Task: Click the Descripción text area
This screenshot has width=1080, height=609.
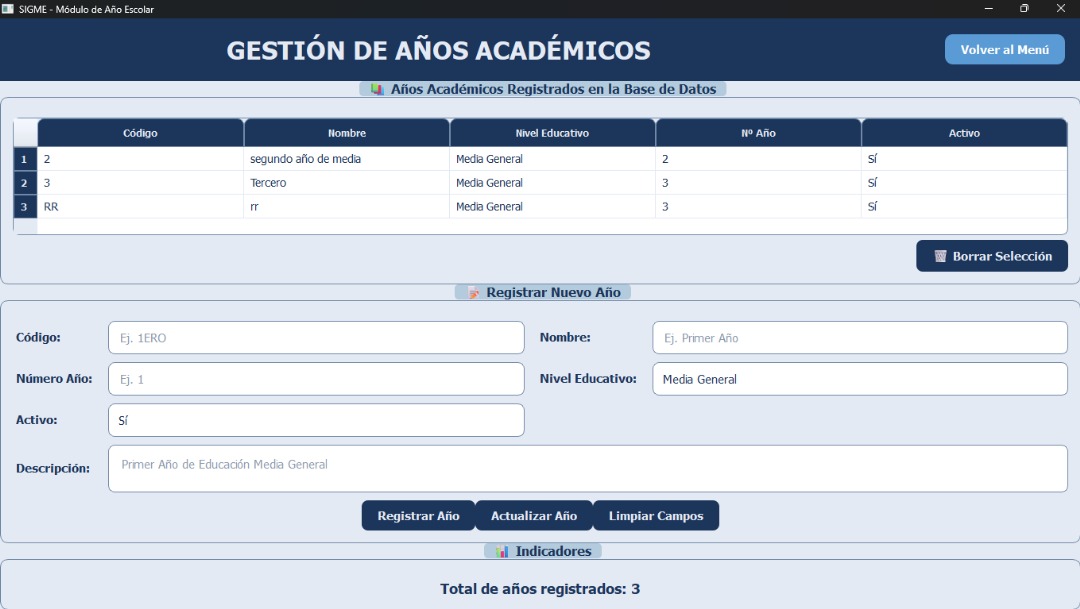Action: tap(587, 469)
